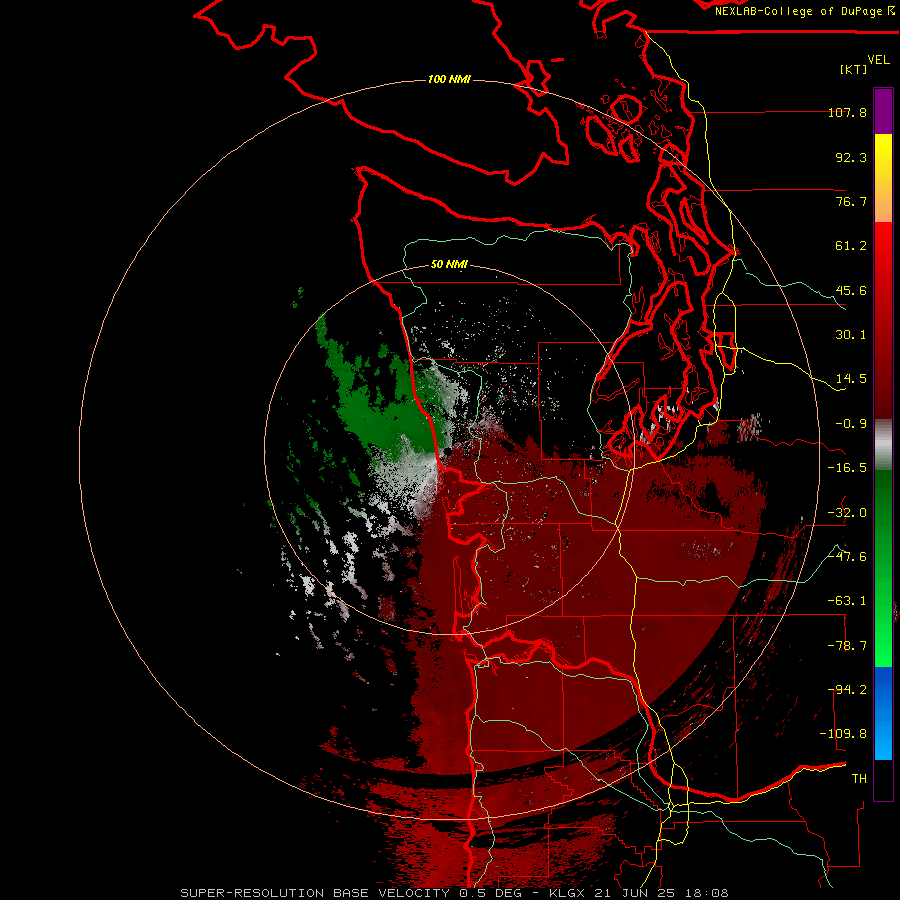Click the black radar site dot at center
900x900 pixels.
448,452
